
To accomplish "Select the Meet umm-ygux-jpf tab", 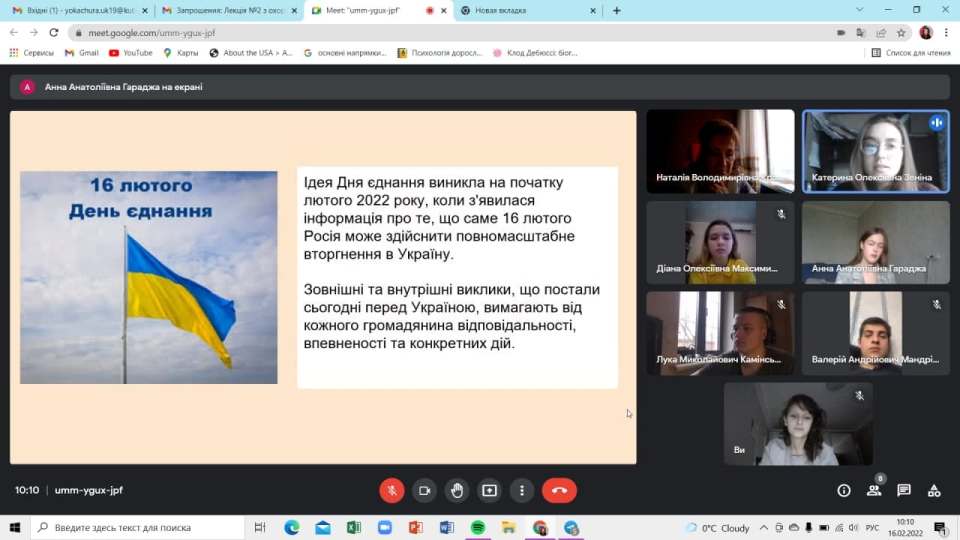I will coord(378,10).
